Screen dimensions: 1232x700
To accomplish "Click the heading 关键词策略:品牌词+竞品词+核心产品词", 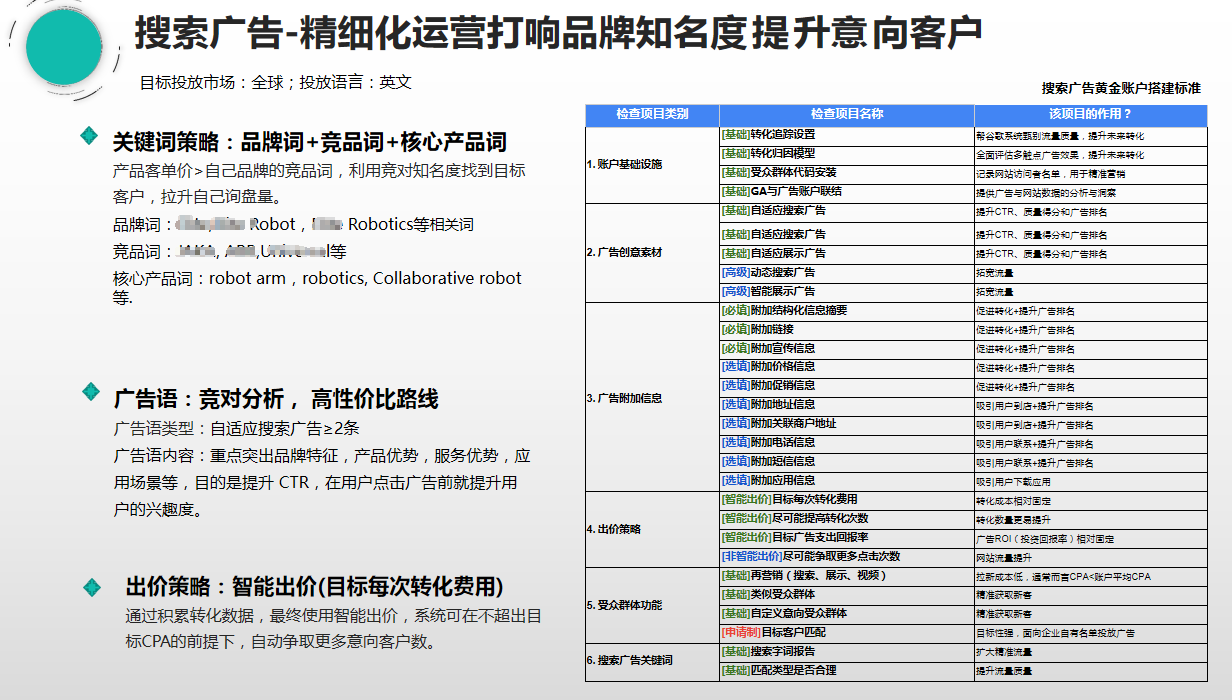I will pos(309,142).
